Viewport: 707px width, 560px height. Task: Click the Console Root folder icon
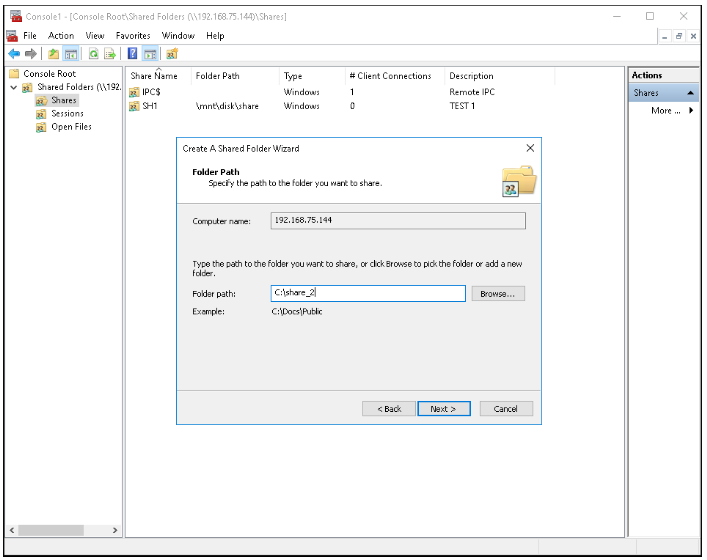pos(14,73)
